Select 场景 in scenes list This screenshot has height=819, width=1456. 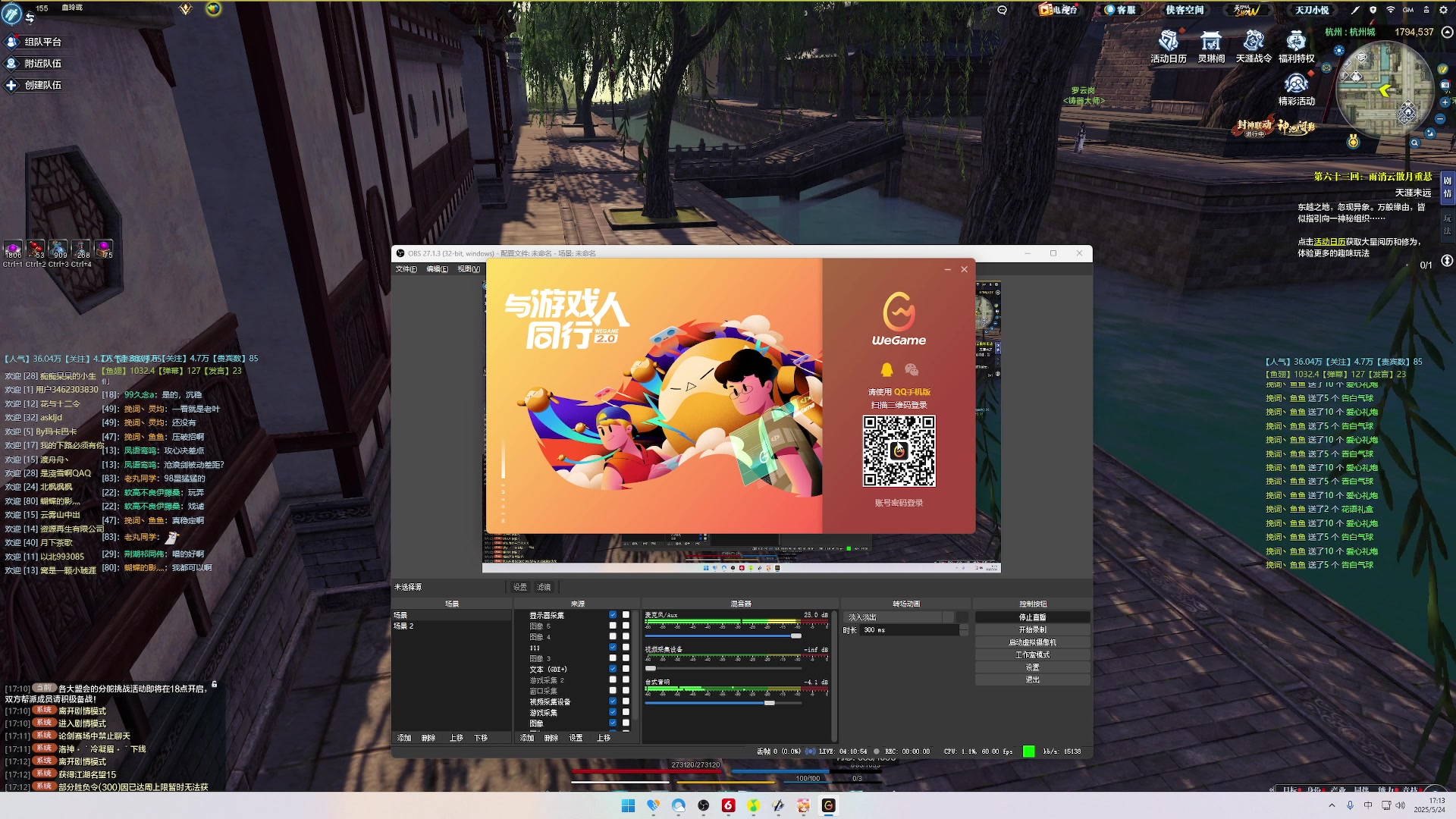451,615
